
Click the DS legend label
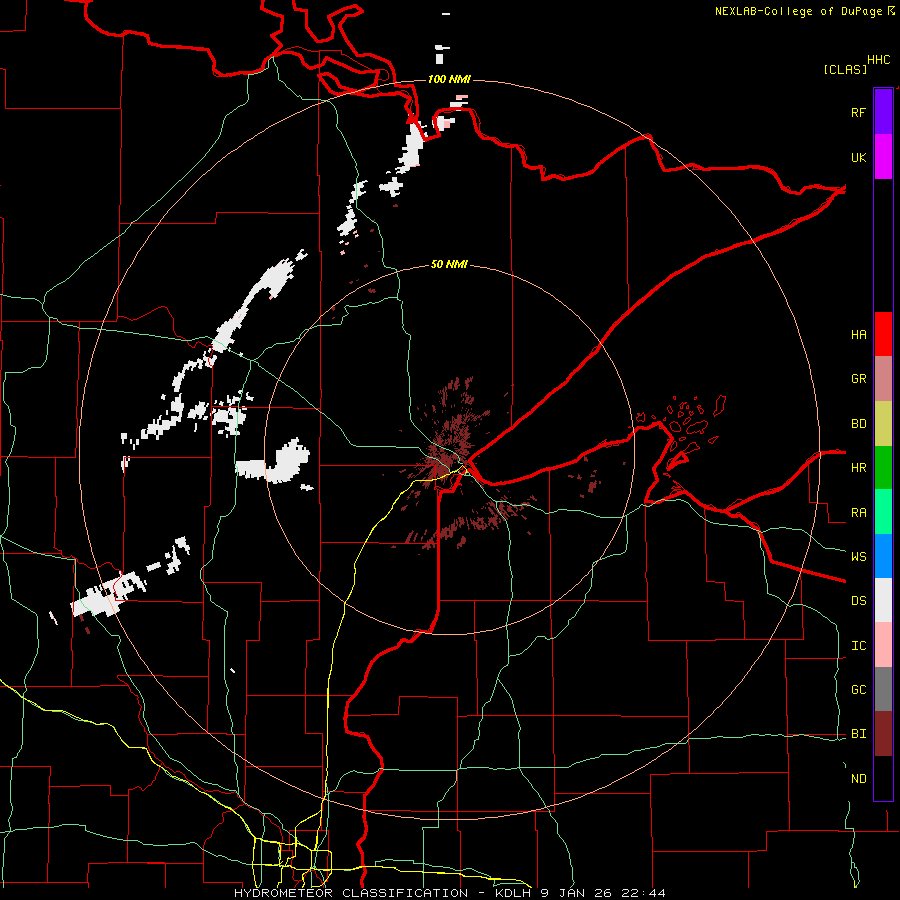(858, 601)
